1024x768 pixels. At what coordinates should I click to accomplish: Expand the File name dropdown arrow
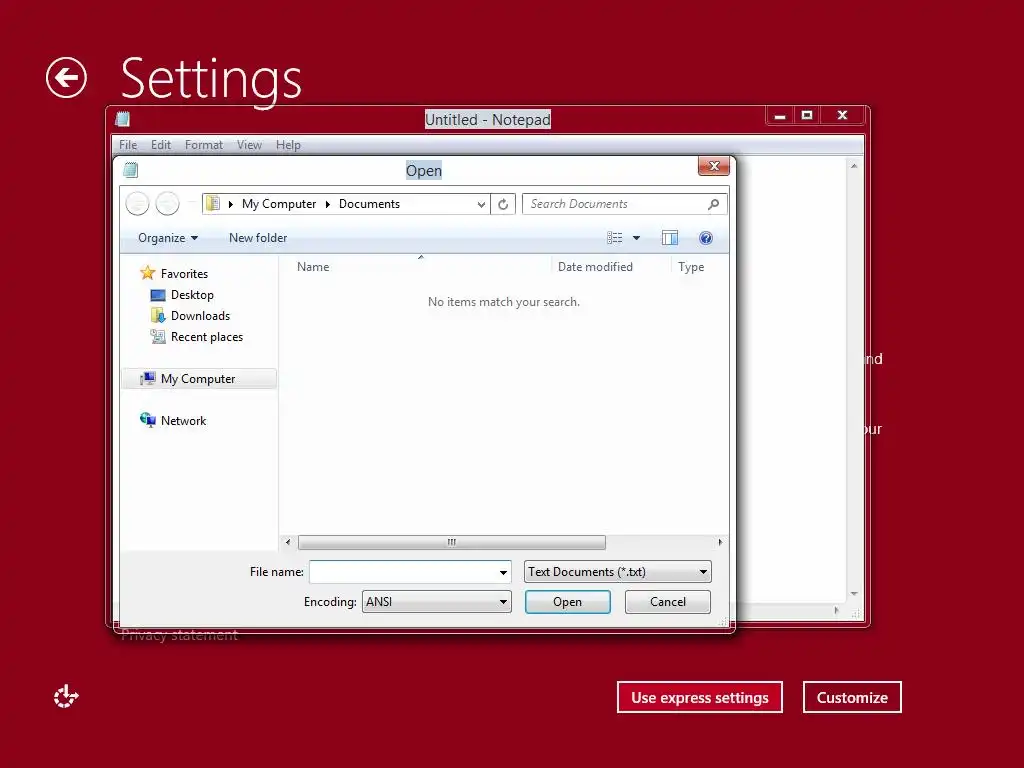(x=503, y=572)
